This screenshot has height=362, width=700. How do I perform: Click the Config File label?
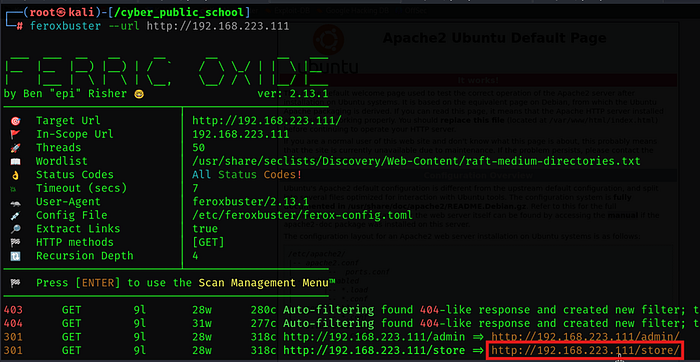[x=72, y=216]
